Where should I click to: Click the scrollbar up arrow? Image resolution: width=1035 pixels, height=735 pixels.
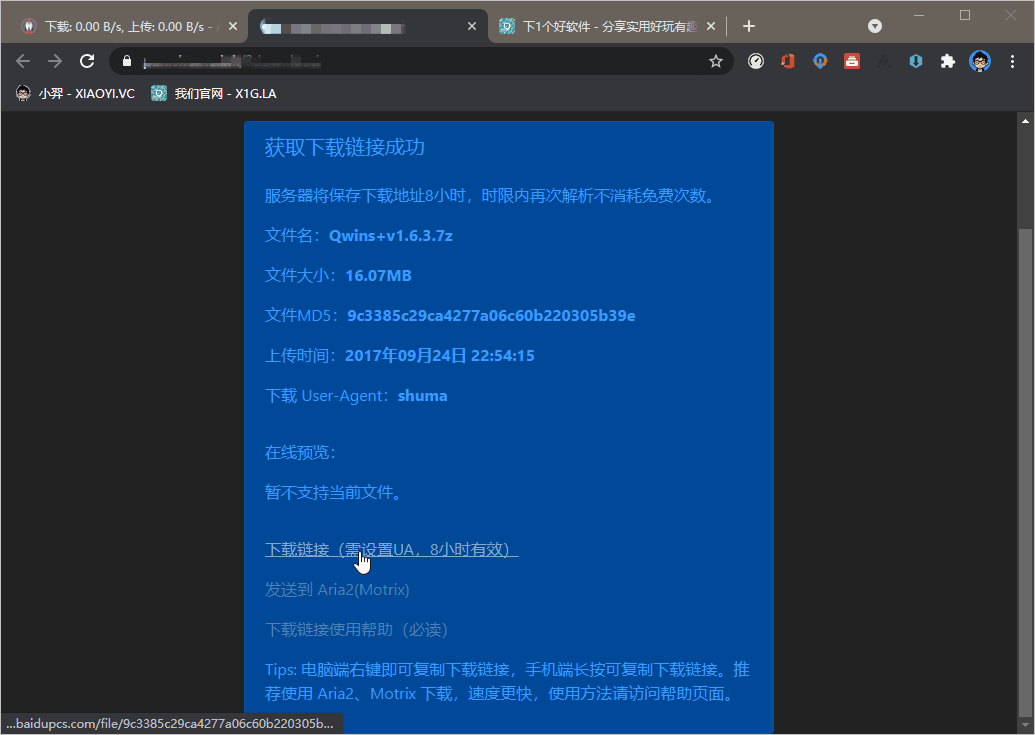pos(1025,121)
